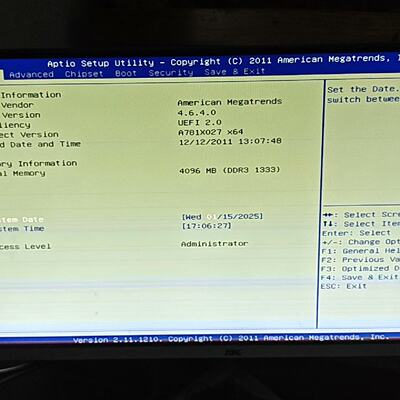Open the Boot tab
The height and width of the screenshot is (400, 400).
coord(126,73)
